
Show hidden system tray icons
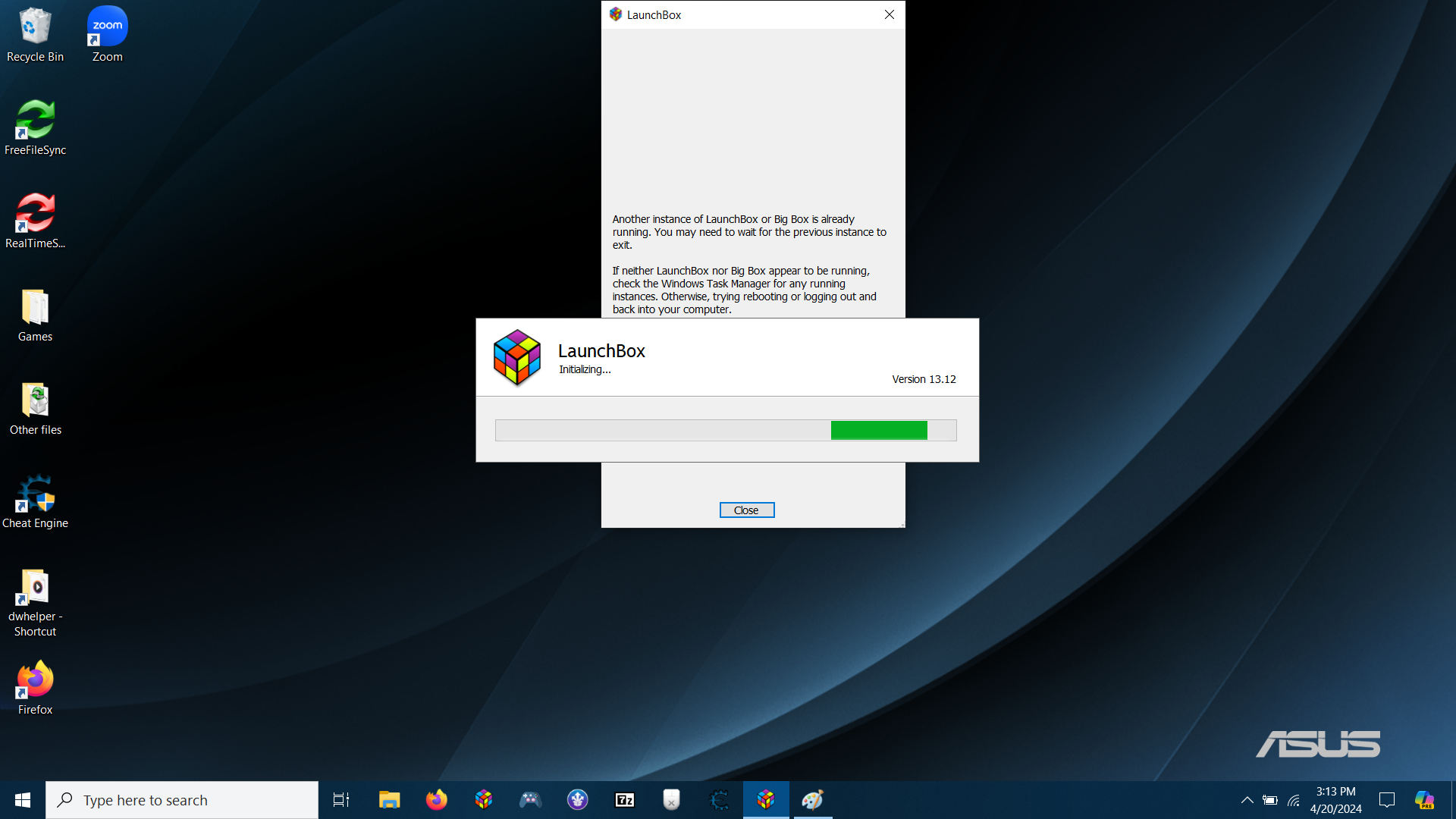[1247, 800]
